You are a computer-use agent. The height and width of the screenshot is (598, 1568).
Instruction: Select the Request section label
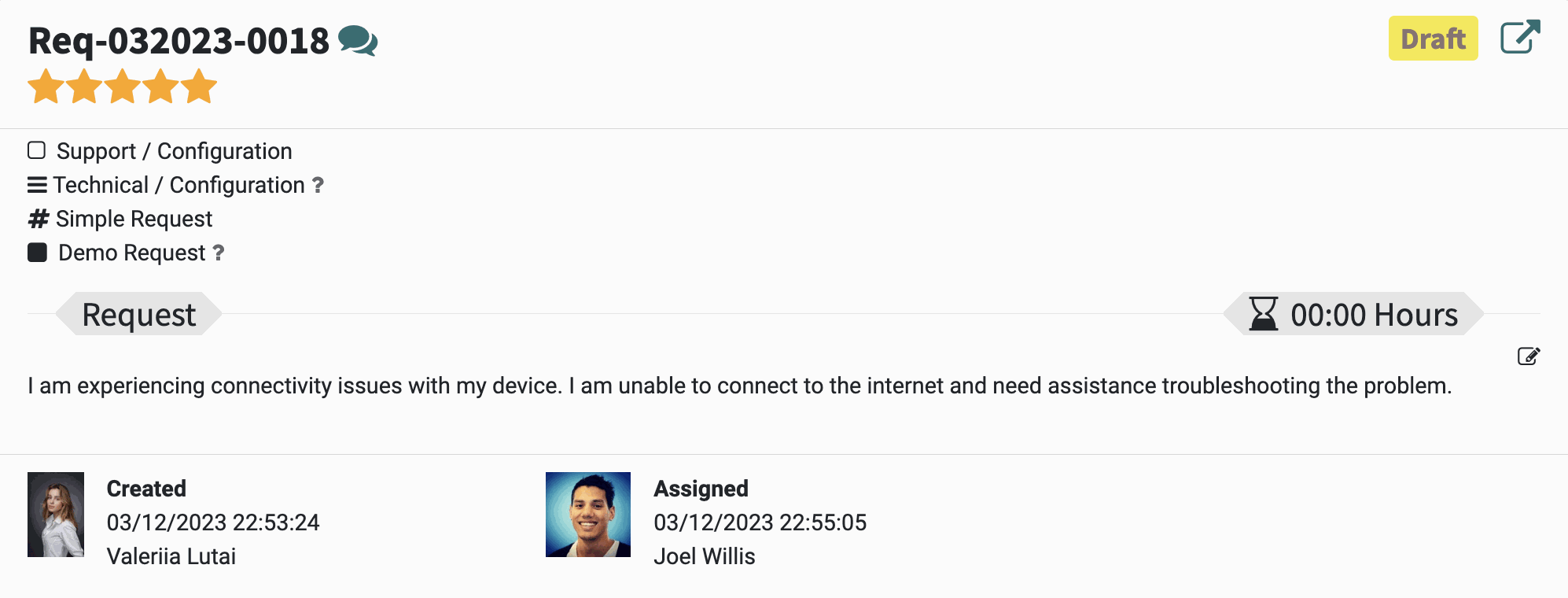139,314
